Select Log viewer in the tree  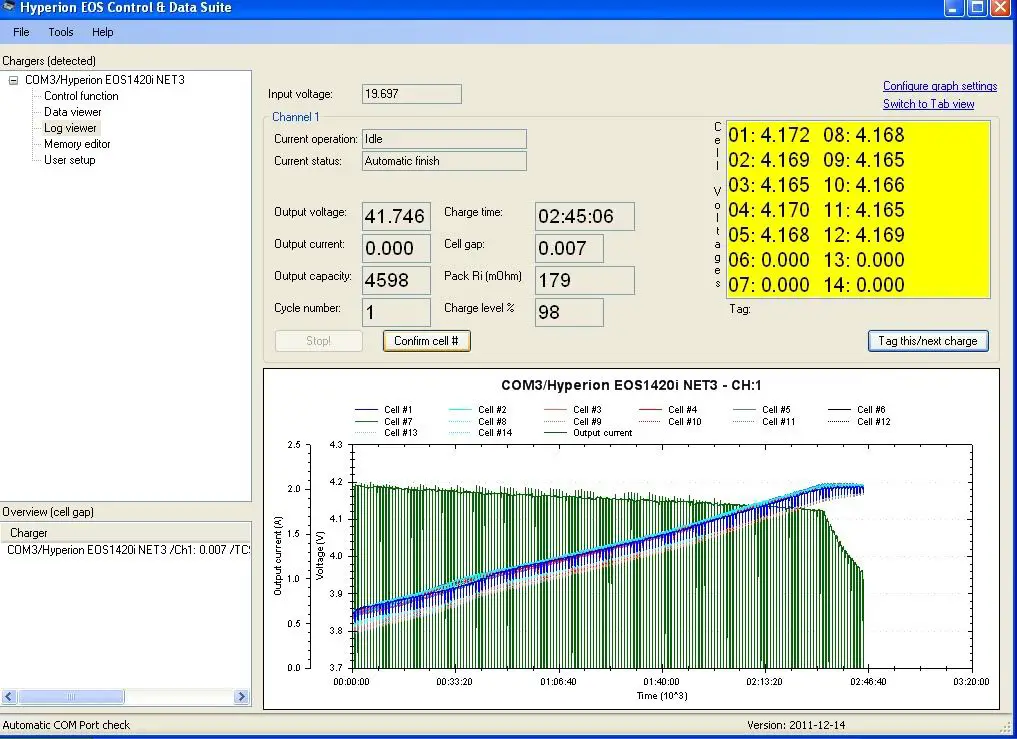click(70, 128)
